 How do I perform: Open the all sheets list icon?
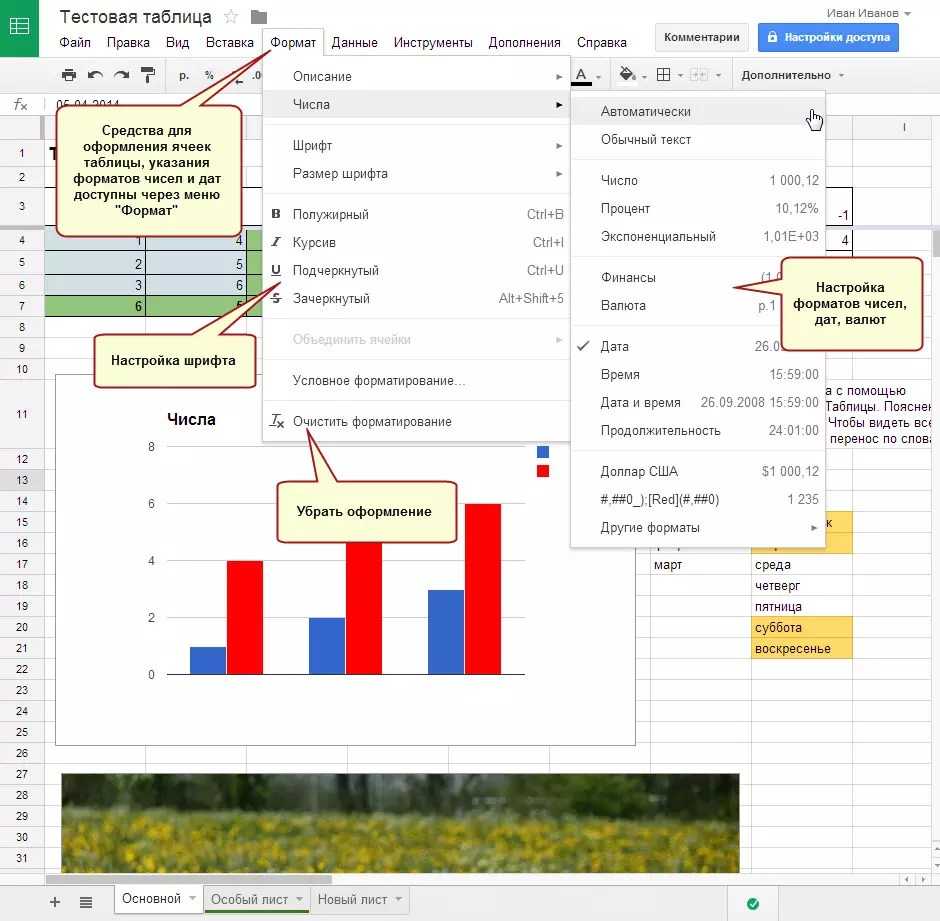pos(86,901)
